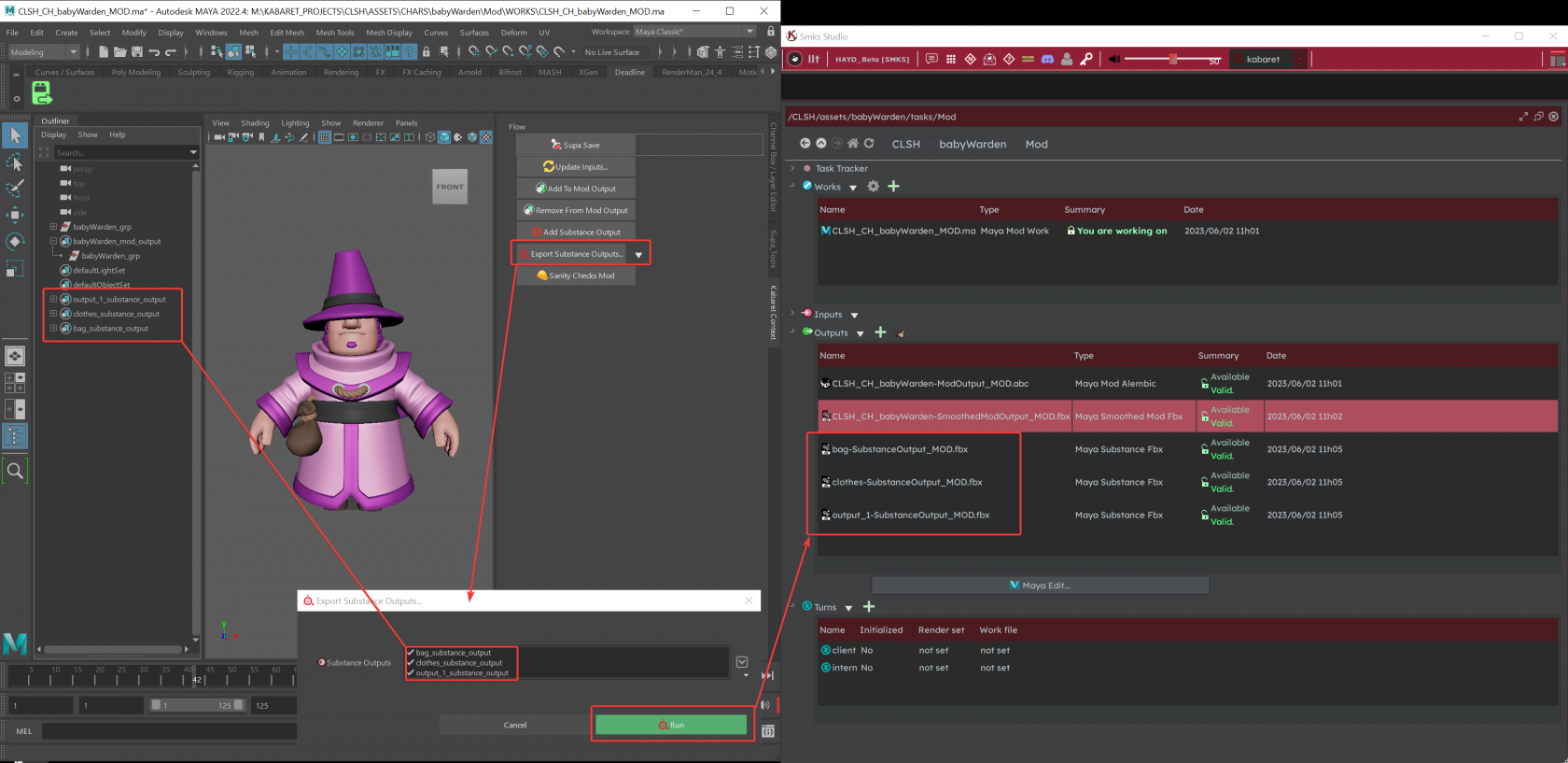Click Add To Mod Output button

(576, 189)
